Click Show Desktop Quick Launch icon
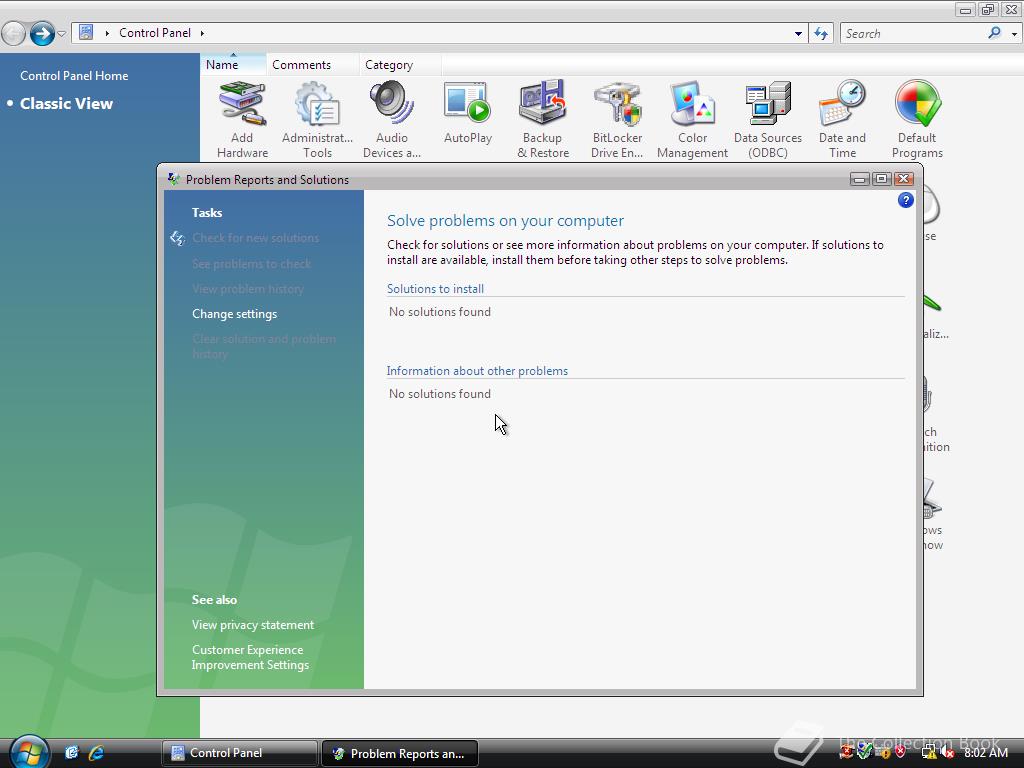 [71, 753]
